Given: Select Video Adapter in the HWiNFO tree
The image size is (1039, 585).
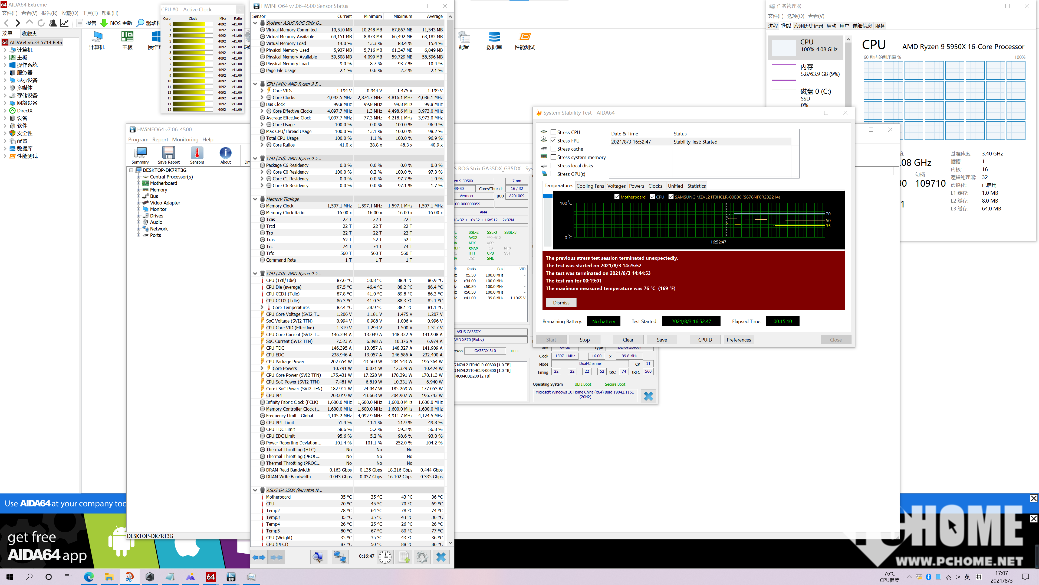Looking at the screenshot, I should click(x=164, y=203).
